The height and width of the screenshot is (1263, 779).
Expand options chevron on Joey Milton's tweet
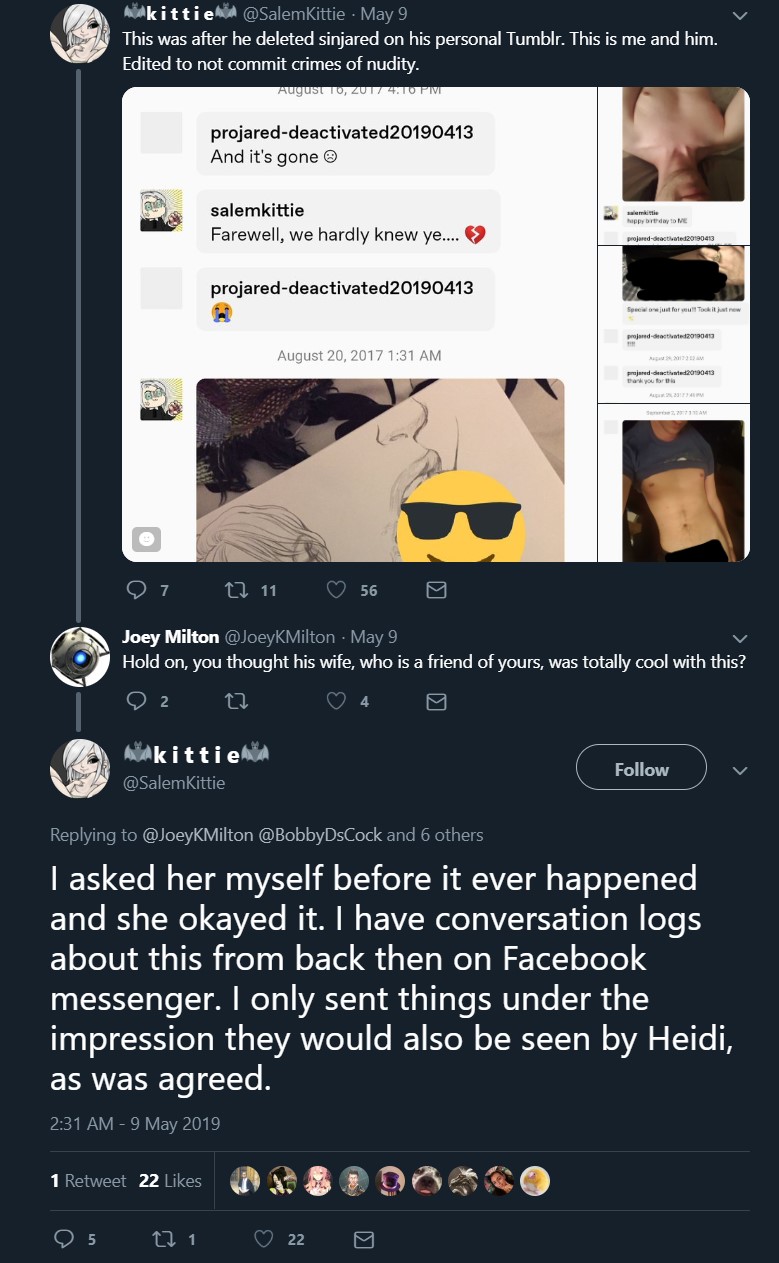(x=740, y=638)
